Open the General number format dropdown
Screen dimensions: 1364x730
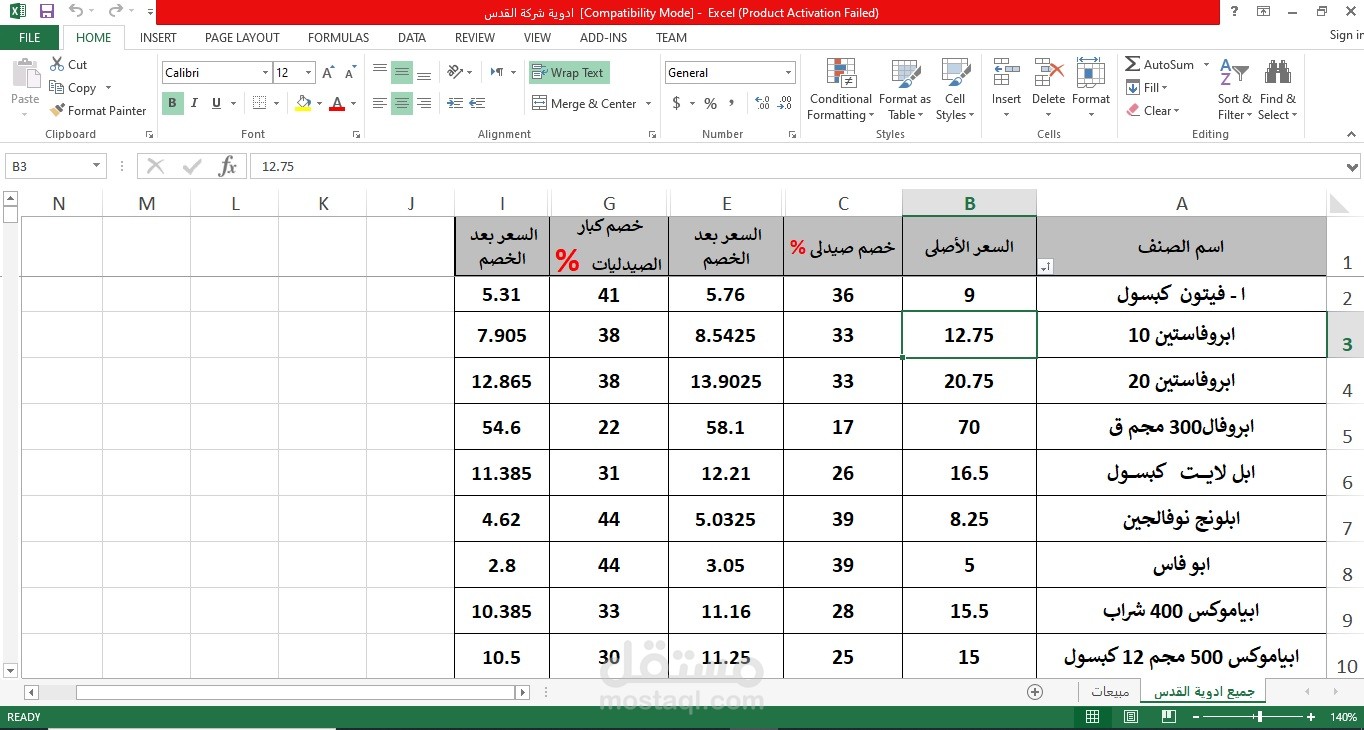pyautogui.click(x=788, y=73)
